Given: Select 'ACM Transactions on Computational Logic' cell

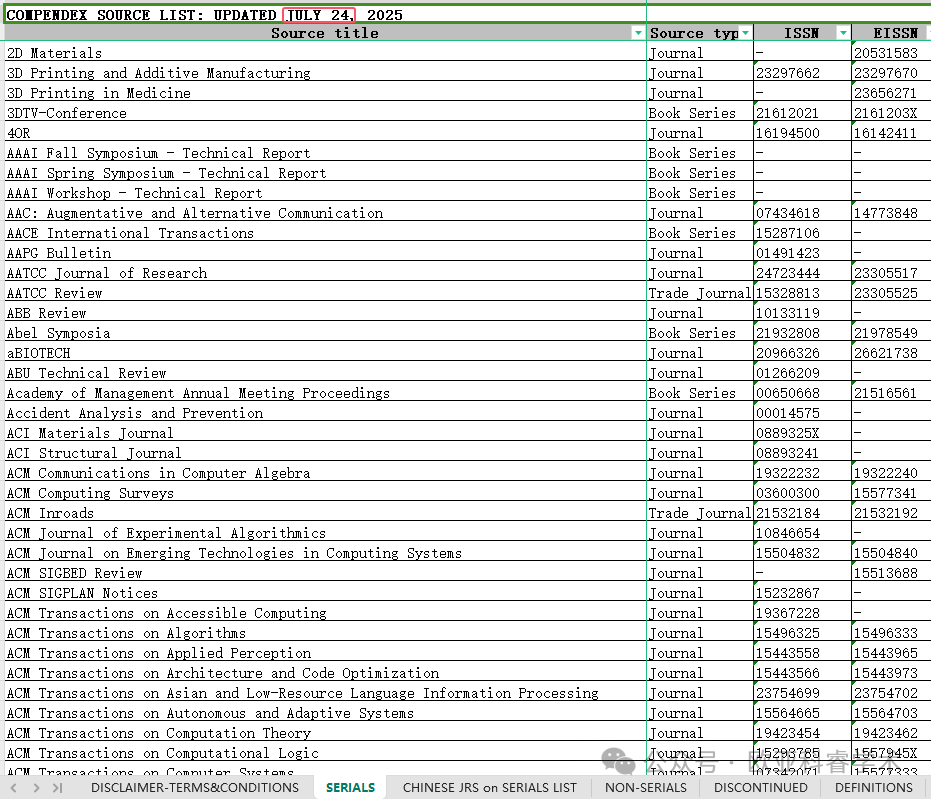Looking at the screenshot, I should (x=325, y=753).
